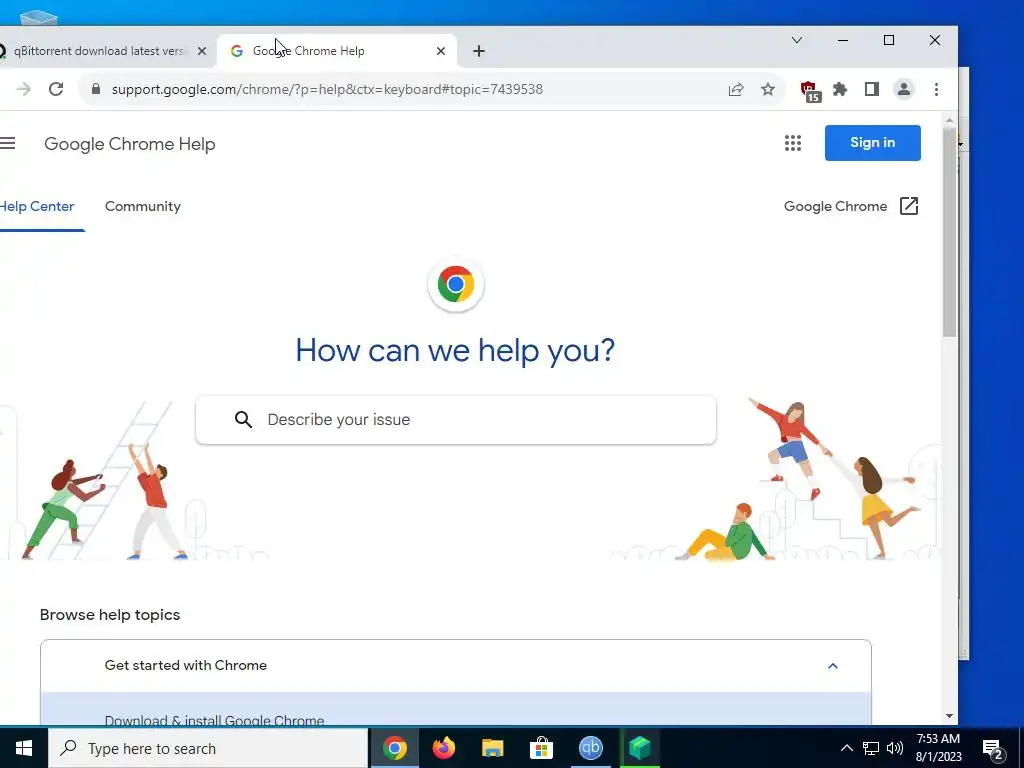Image resolution: width=1024 pixels, height=768 pixels.
Task: Open the red shield extension with the 15 badge
Action: pyautogui.click(x=810, y=90)
